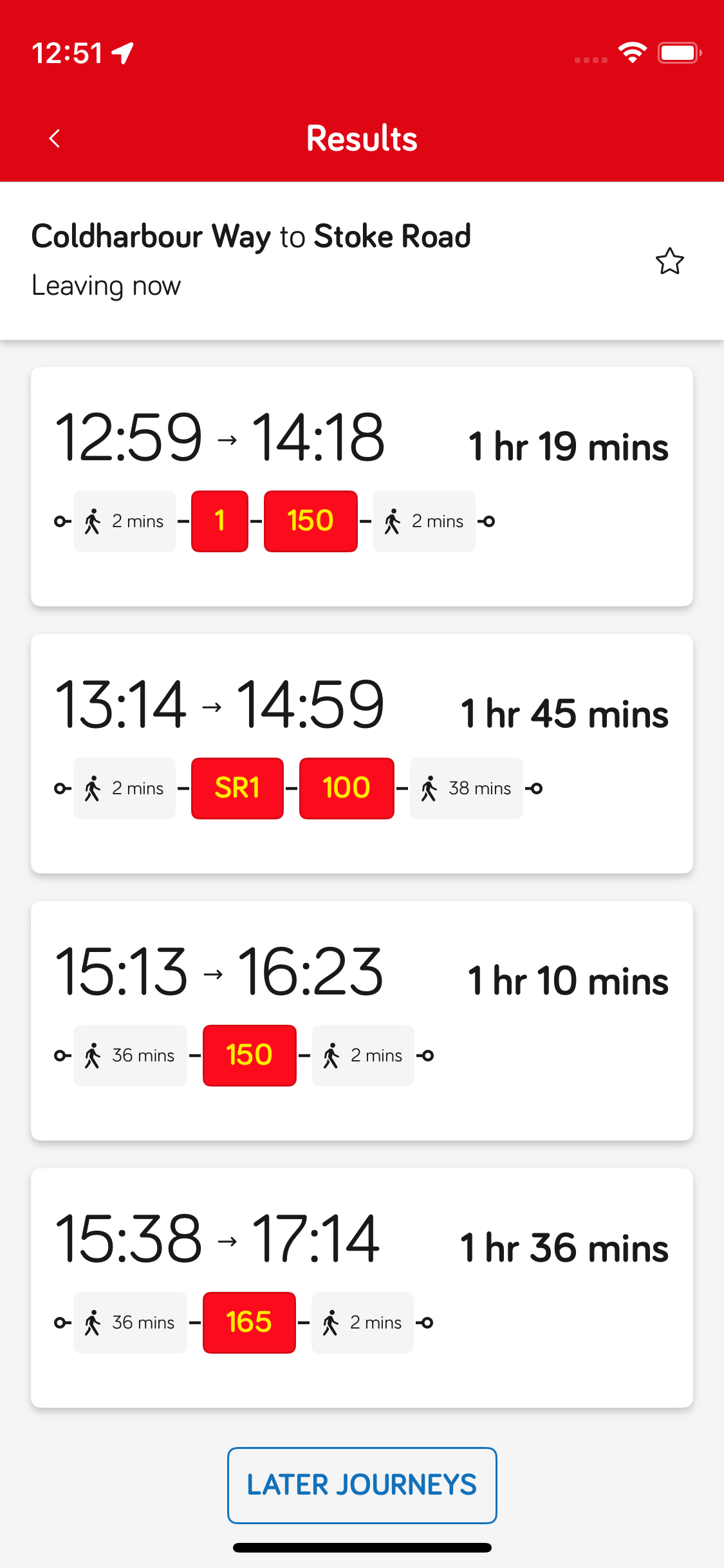Tap route 150 badge in 15:13 journey
Image resolution: width=724 pixels, height=1568 pixels.
249,1055
